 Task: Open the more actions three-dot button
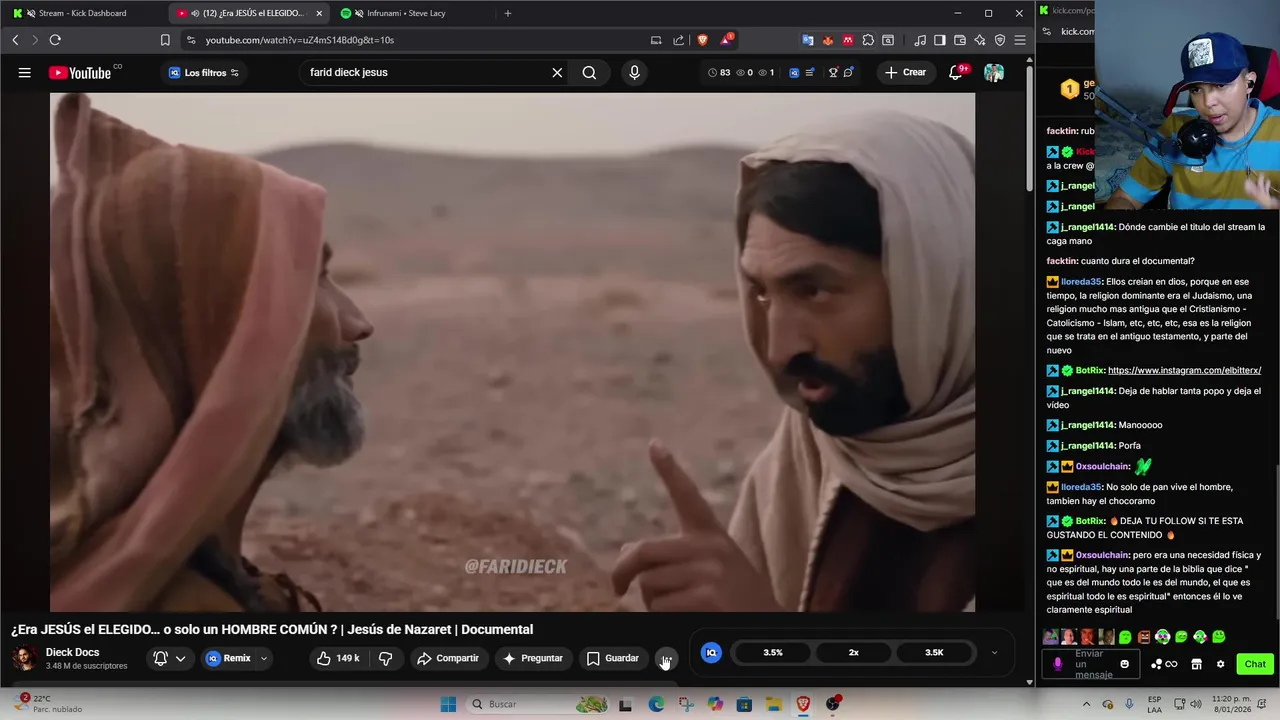666,658
